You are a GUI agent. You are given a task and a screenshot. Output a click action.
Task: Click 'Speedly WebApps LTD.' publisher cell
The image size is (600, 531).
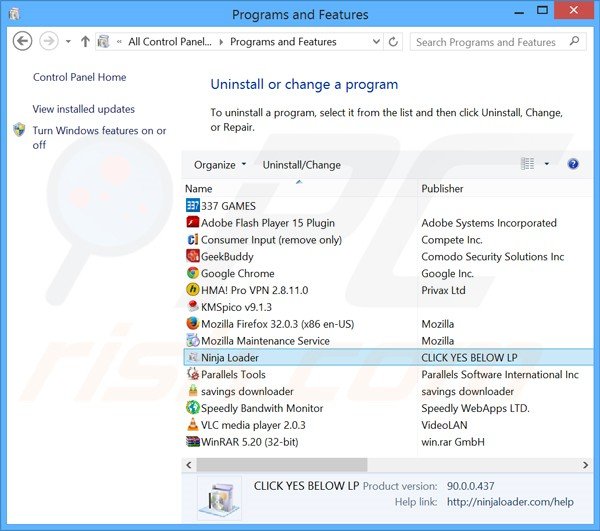pos(475,408)
